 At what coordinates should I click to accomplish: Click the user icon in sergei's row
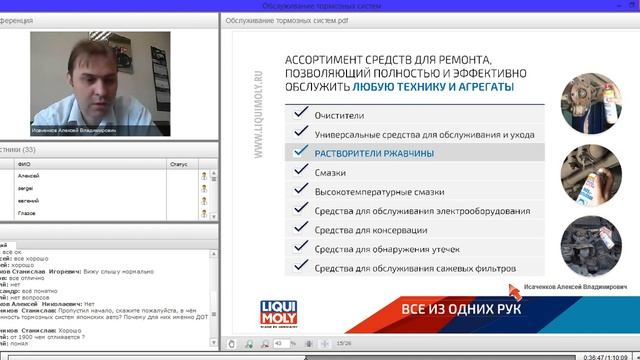coord(204,189)
